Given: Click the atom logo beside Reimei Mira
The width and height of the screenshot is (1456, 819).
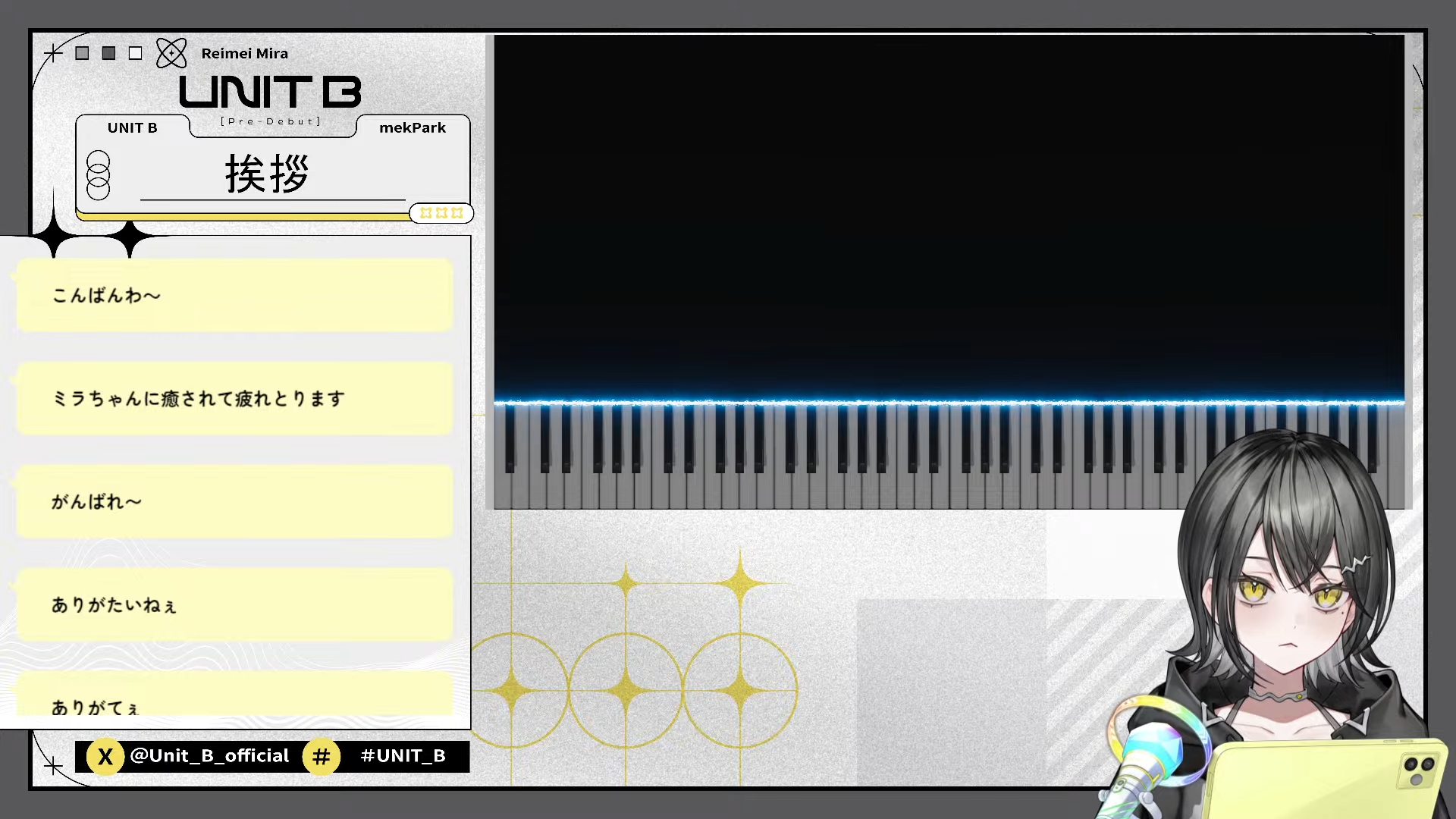Looking at the screenshot, I should point(171,53).
